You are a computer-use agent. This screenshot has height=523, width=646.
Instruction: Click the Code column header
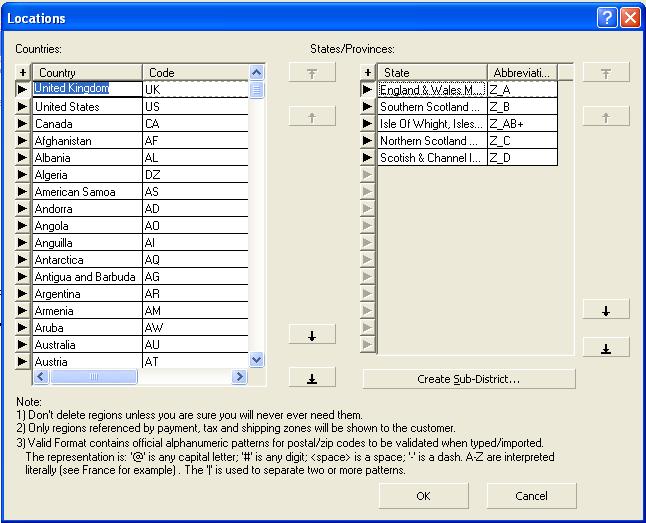coord(196,73)
